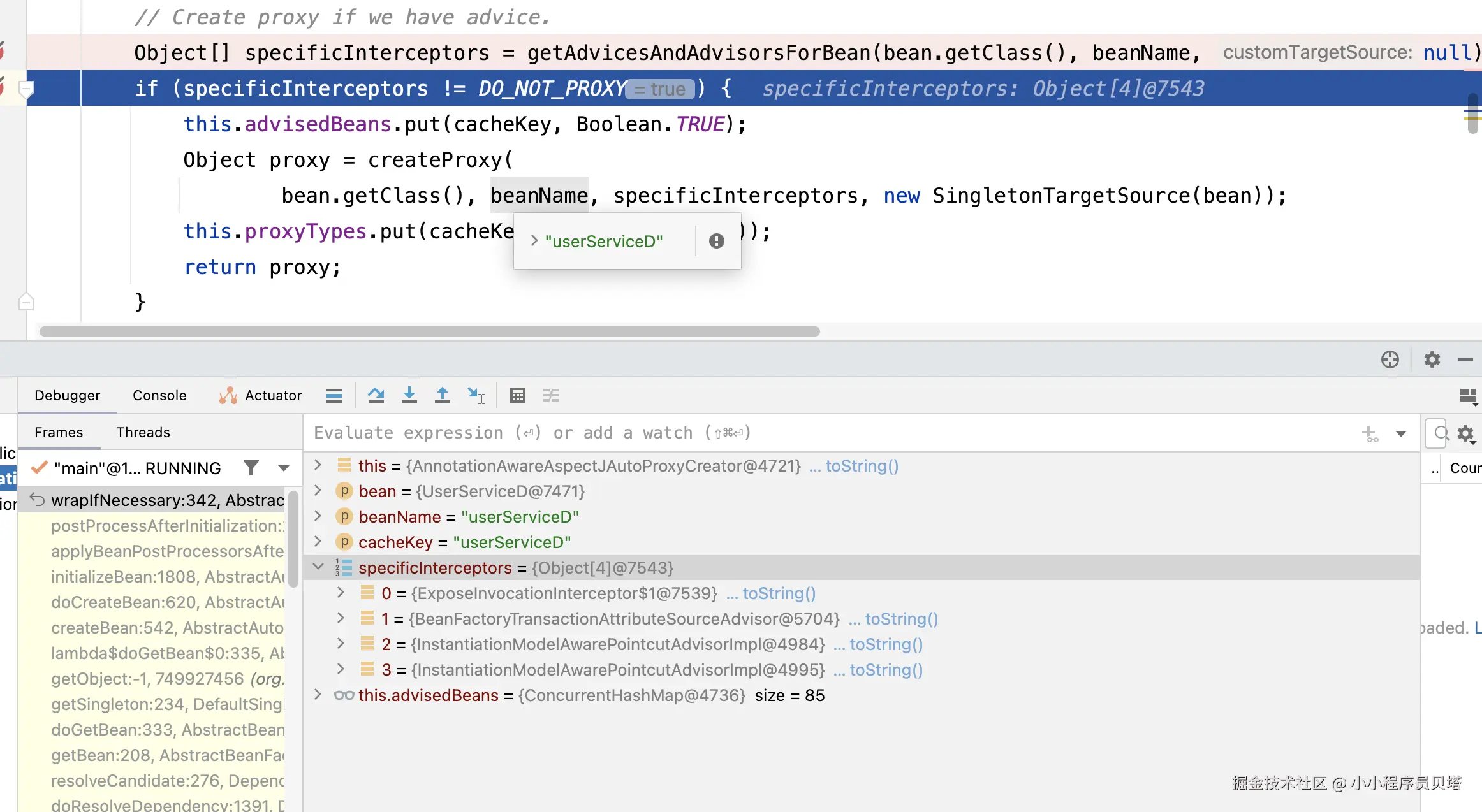
Task: Click the editor horizontal scrollbar
Action: [x=429, y=331]
